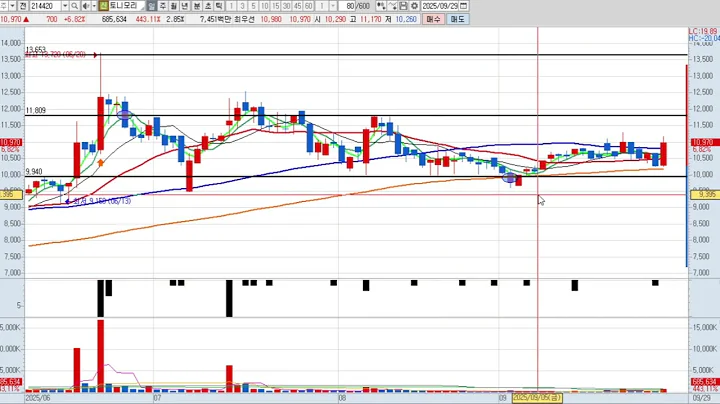This screenshot has width=720, height=404.
Task: Click the 9,940 horizontal line label
Action: [34, 172]
